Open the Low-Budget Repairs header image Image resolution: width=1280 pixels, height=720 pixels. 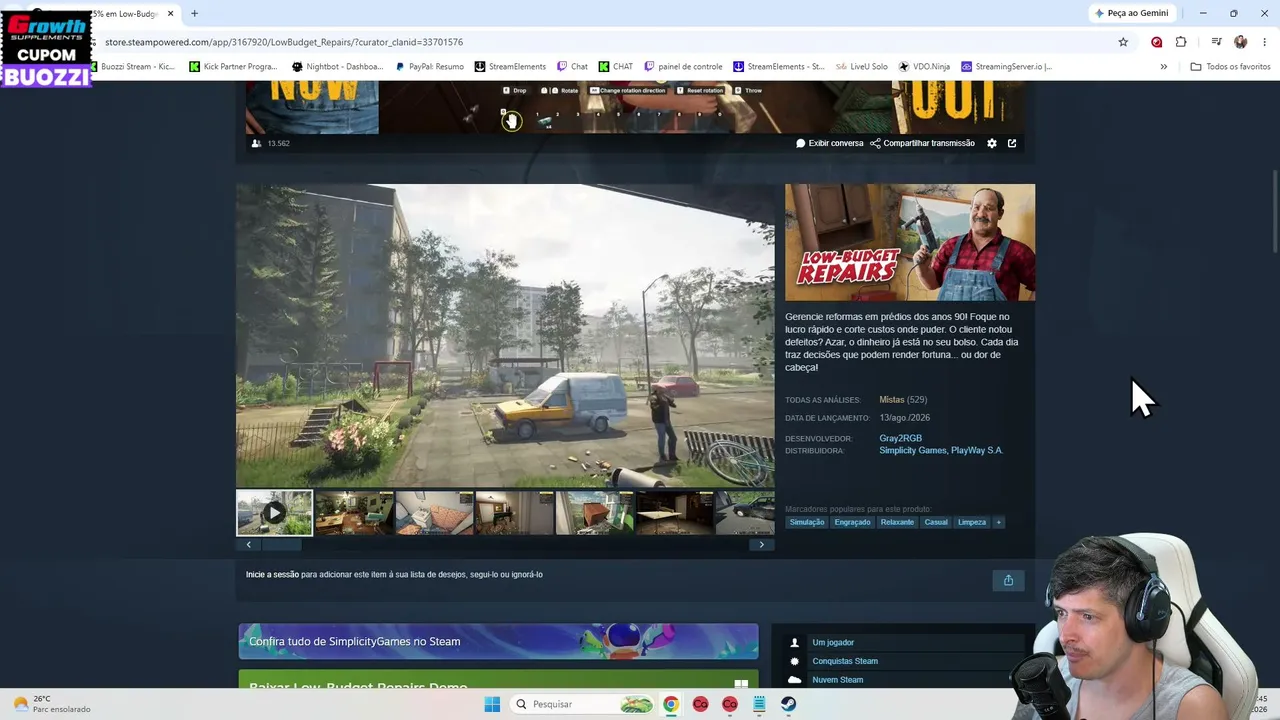[910, 242]
